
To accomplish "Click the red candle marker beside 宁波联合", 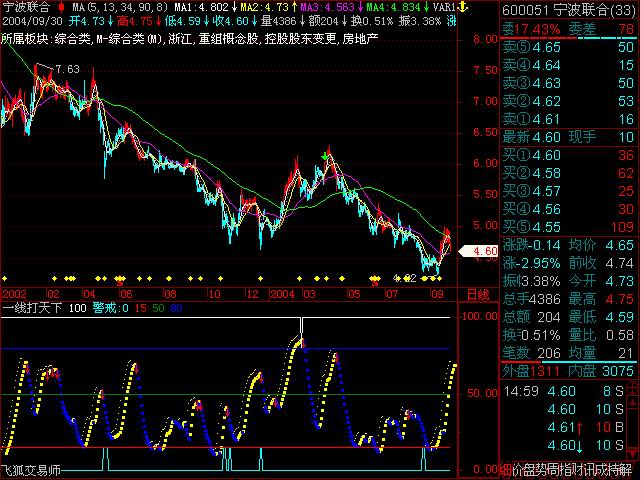I will (x=62, y=7).
